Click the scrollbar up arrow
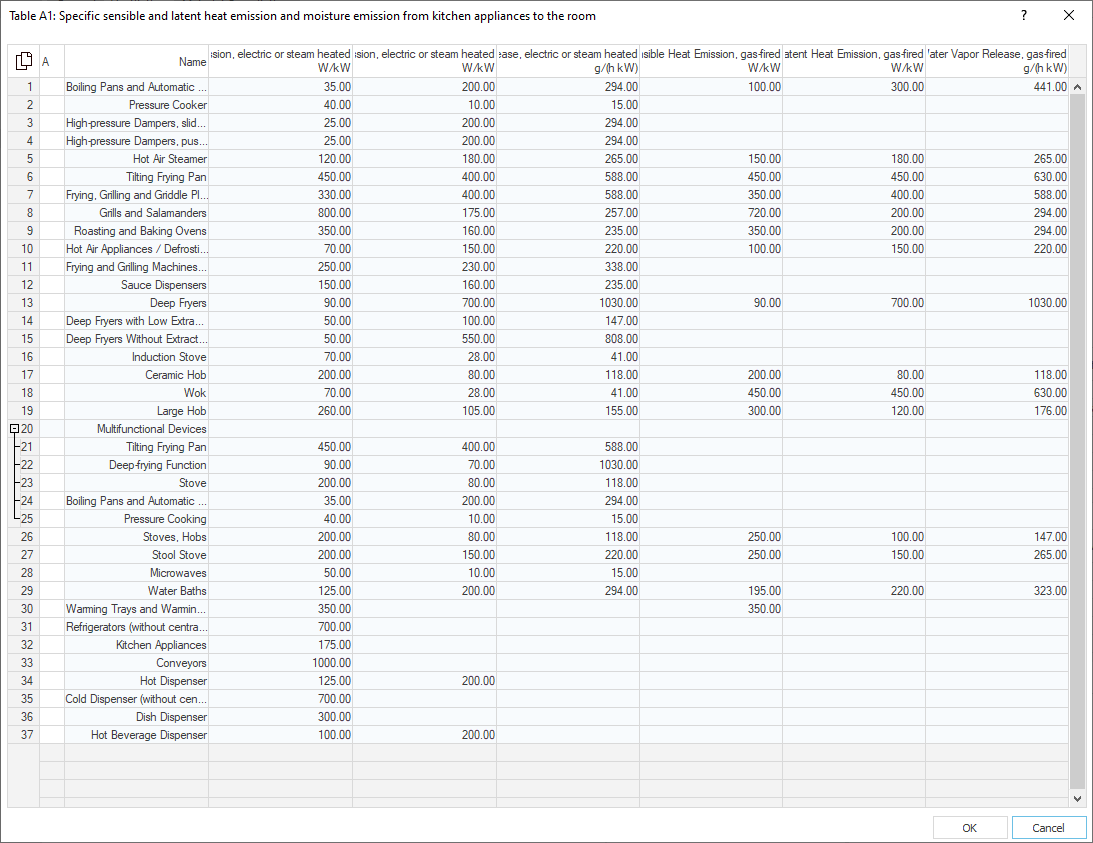This screenshot has width=1093, height=843. point(1078,87)
